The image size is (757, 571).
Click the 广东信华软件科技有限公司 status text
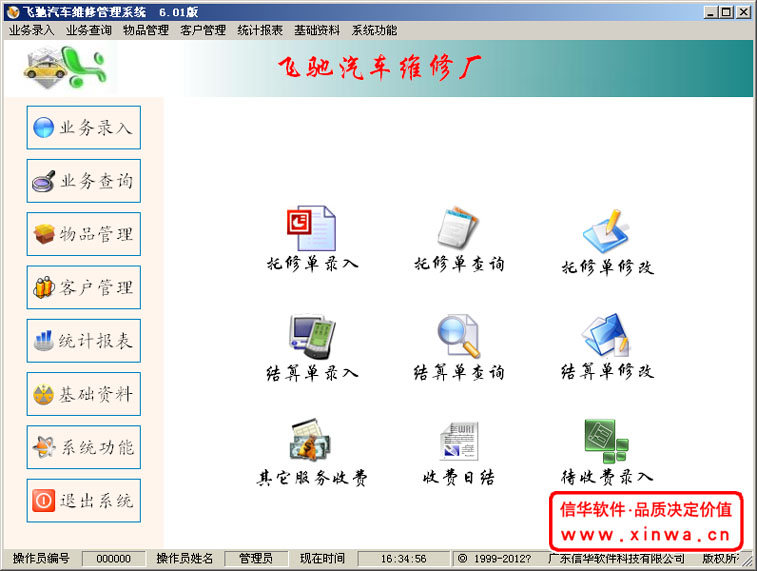[x=616, y=558]
